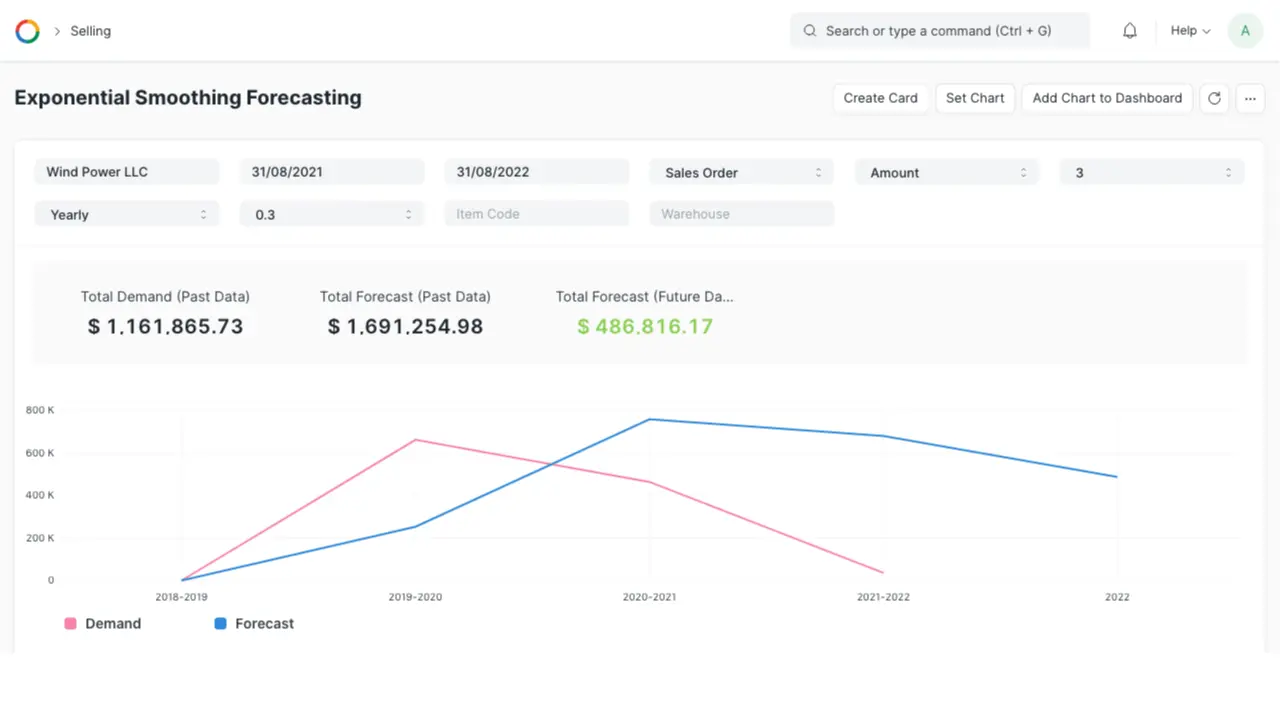This screenshot has width=1280, height=720.
Task: Open the Help menu
Action: pos(1189,31)
